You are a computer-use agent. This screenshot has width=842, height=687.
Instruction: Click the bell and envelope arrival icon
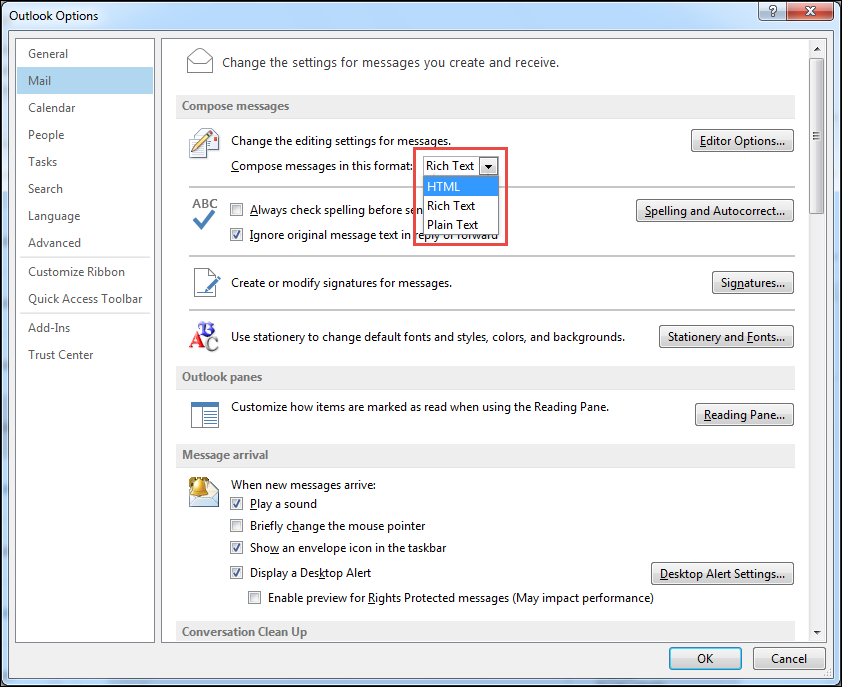click(204, 492)
